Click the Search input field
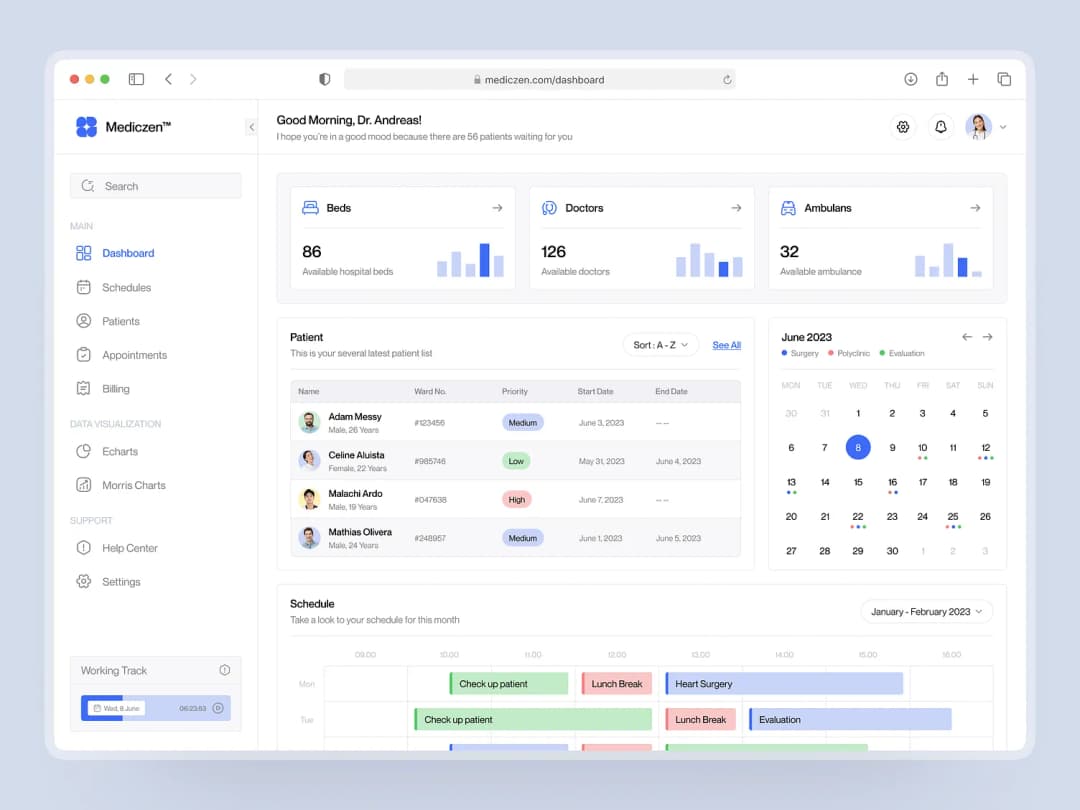This screenshot has height=810, width=1080. click(x=155, y=186)
